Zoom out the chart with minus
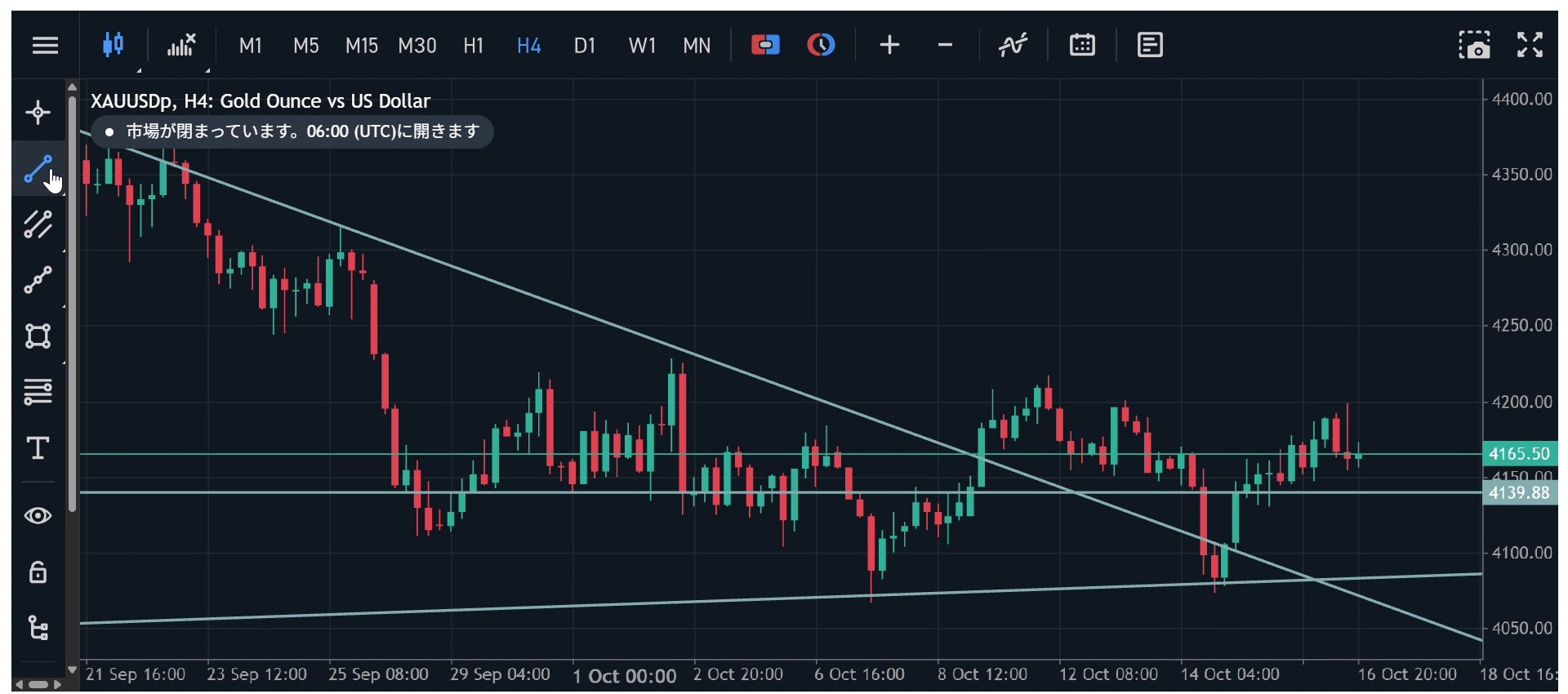Screen dimensions: 1568x694 [x=945, y=45]
